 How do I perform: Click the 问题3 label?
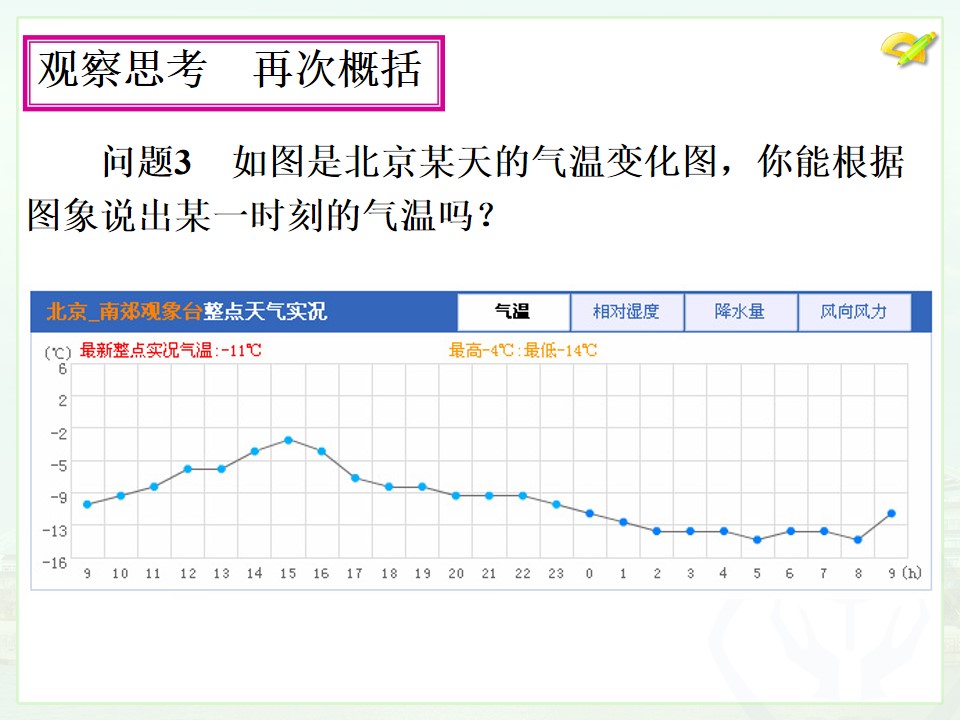coord(147,162)
